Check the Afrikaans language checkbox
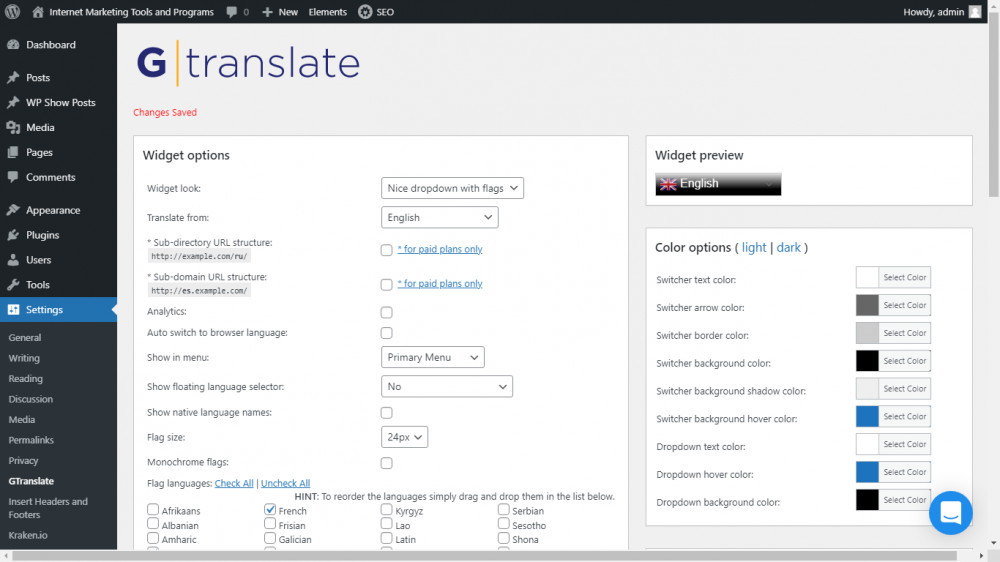 click(152, 509)
